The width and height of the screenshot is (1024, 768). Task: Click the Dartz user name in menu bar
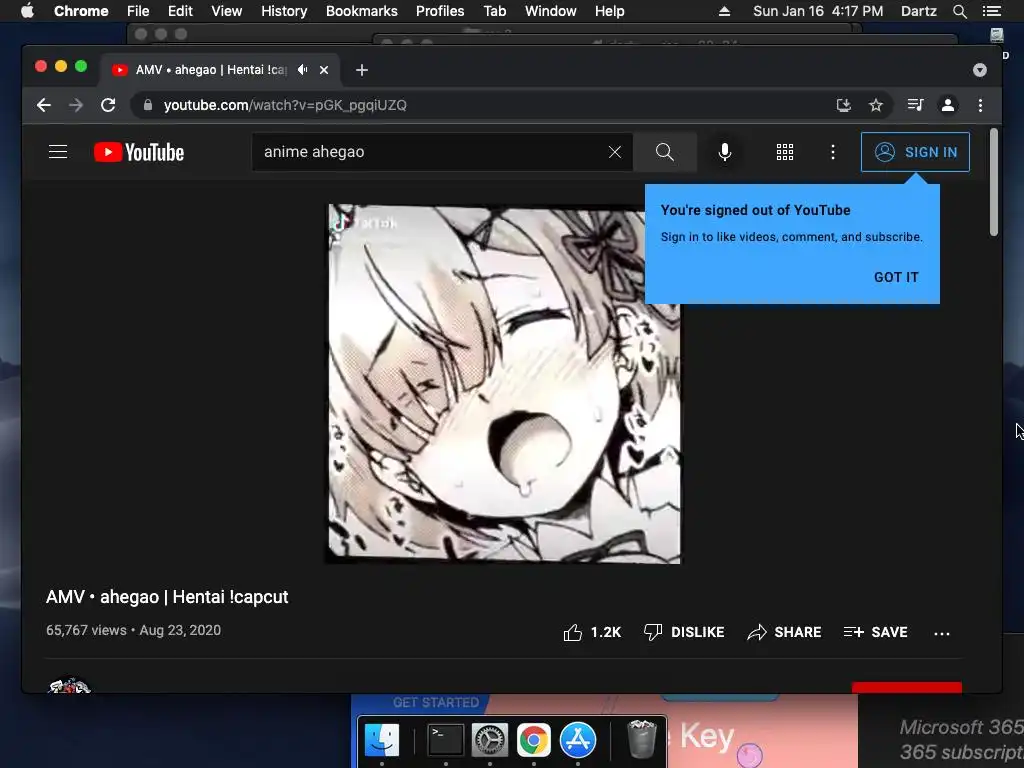pos(918,11)
